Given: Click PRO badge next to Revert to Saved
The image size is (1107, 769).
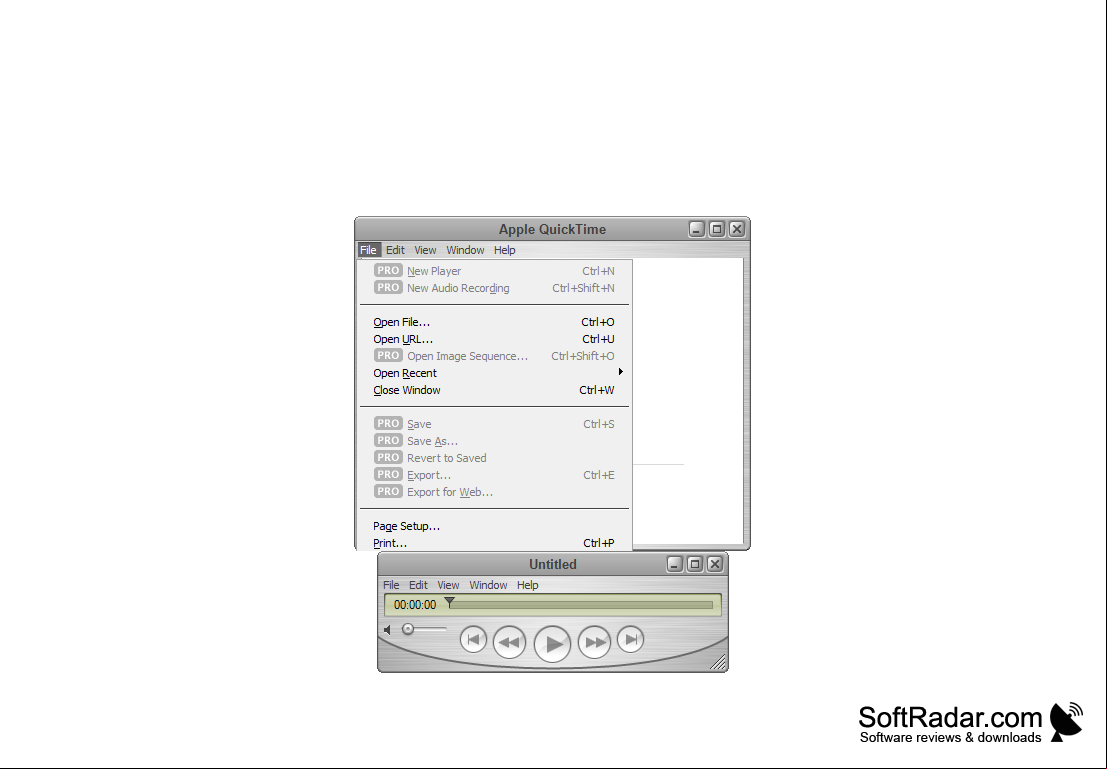Looking at the screenshot, I should coord(388,457).
